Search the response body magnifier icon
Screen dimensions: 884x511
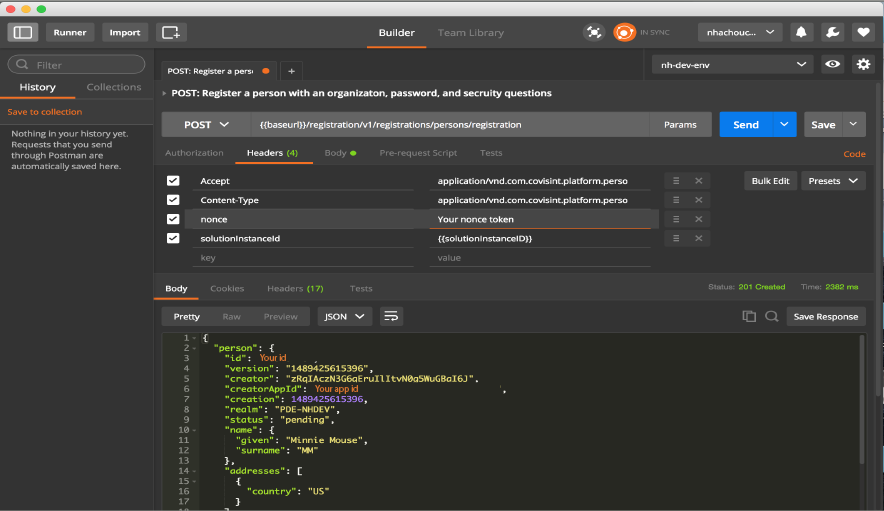point(771,316)
